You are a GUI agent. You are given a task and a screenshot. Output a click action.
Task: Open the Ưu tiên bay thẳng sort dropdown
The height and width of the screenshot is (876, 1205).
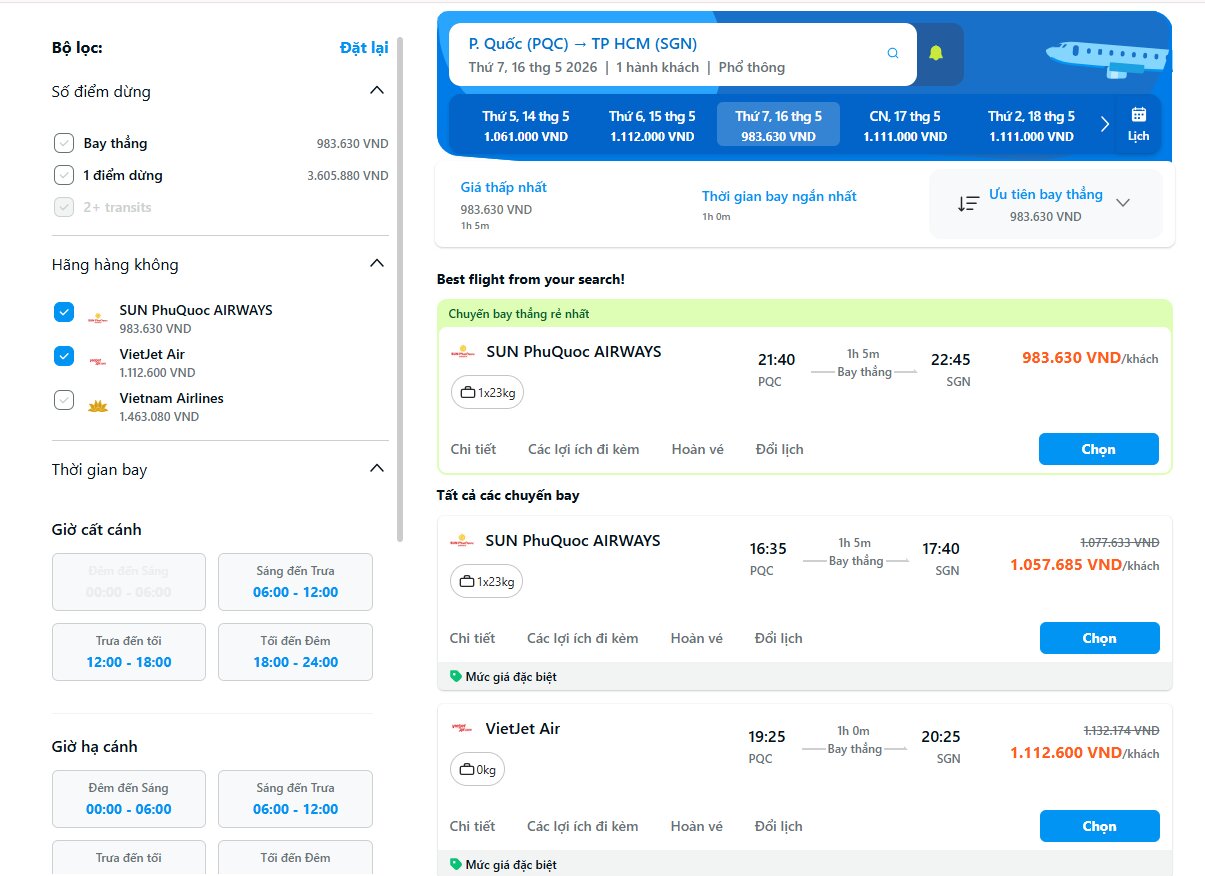(x=1045, y=204)
